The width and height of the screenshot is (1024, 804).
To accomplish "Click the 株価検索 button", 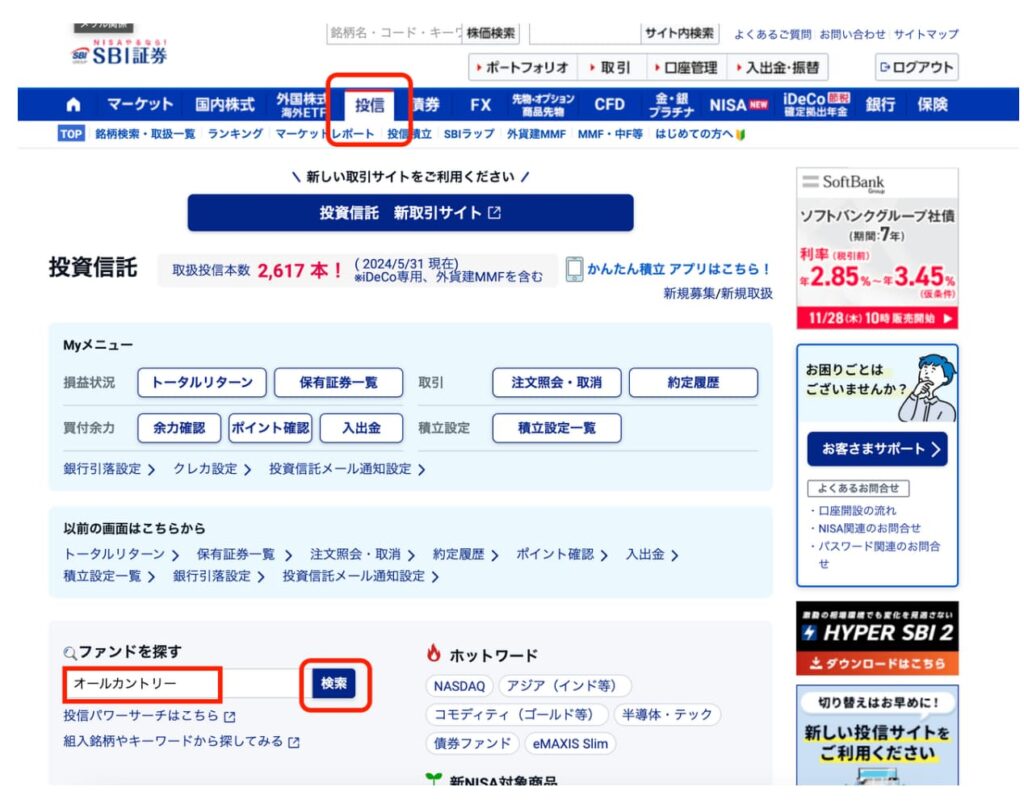I will 491,33.
